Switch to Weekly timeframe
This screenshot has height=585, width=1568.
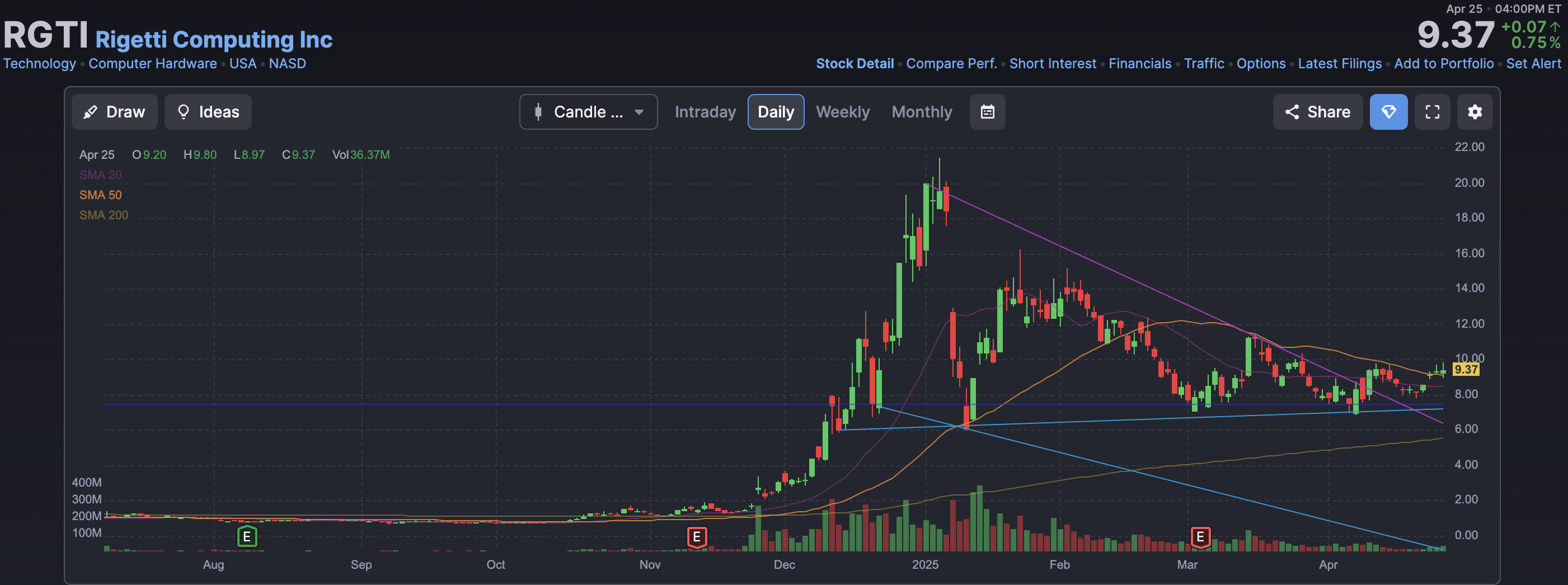[842, 112]
